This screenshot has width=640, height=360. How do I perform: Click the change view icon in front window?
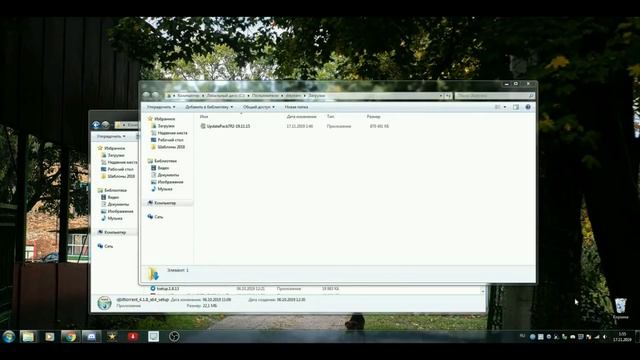498,107
